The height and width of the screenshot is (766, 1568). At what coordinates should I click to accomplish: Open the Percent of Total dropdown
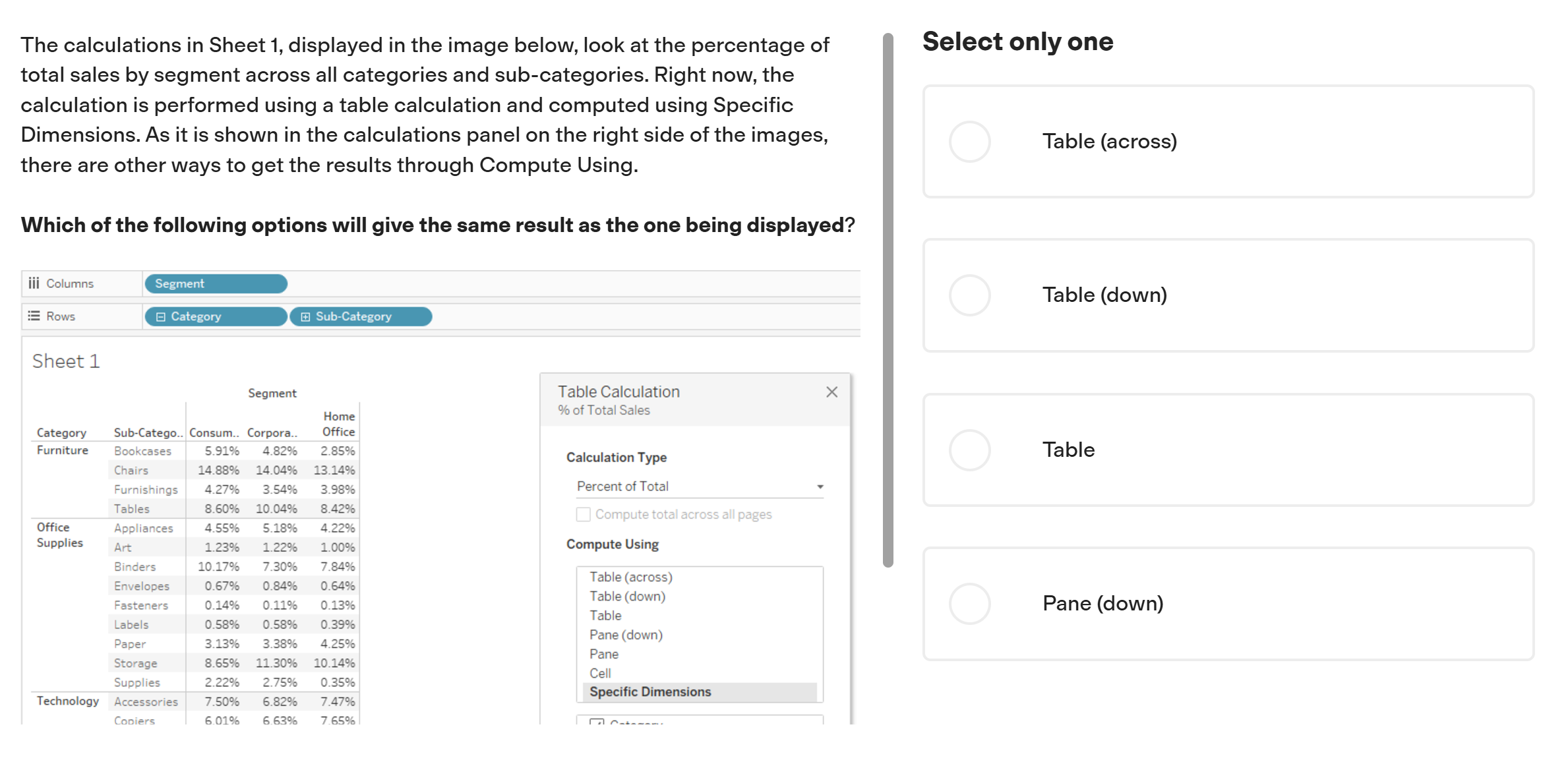click(x=700, y=486)
